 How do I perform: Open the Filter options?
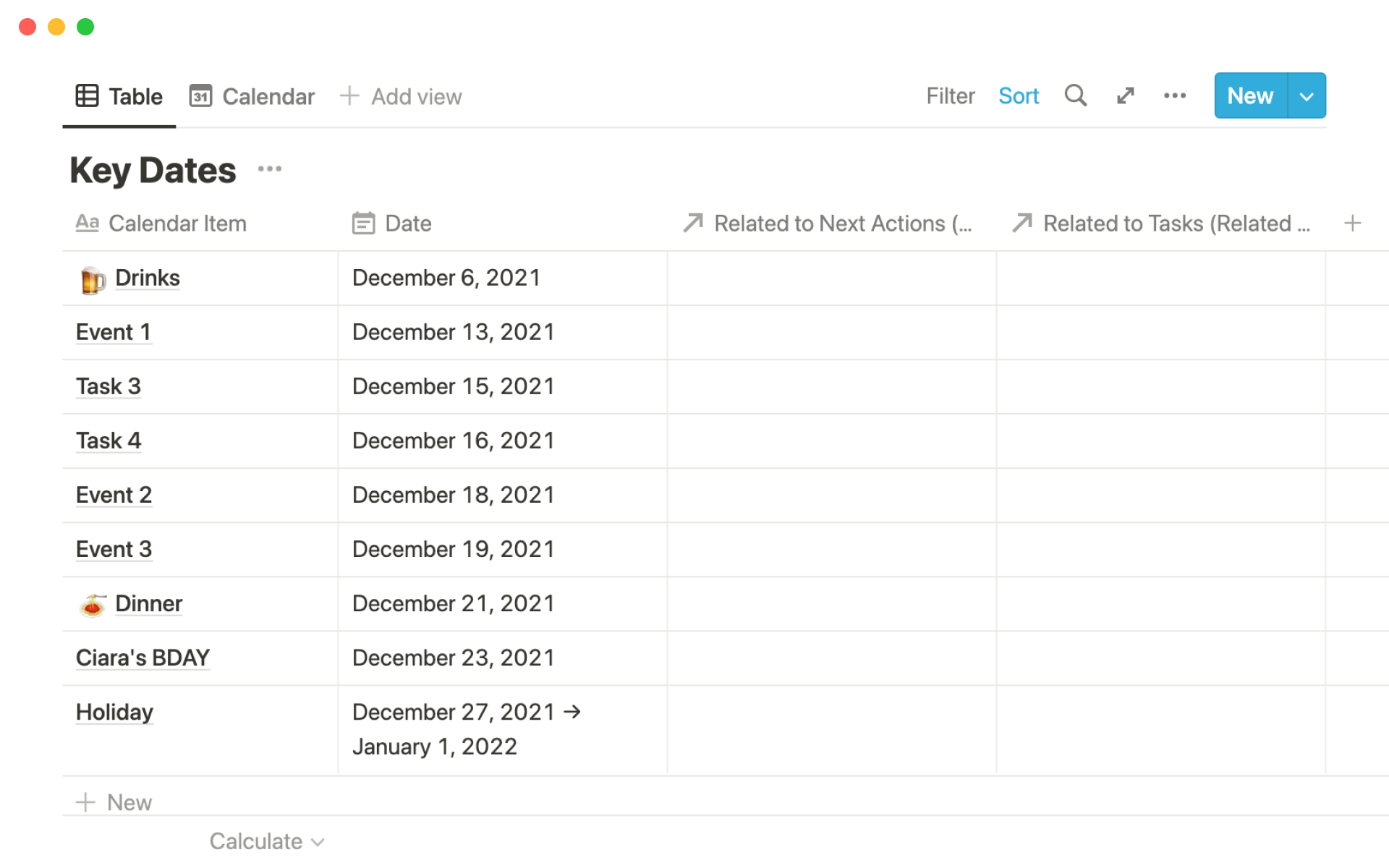(x=950, y=95)
